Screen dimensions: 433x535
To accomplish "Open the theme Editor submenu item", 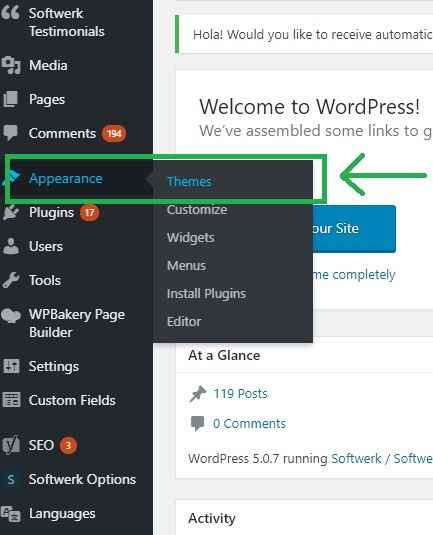I will (x=184, y=321).
